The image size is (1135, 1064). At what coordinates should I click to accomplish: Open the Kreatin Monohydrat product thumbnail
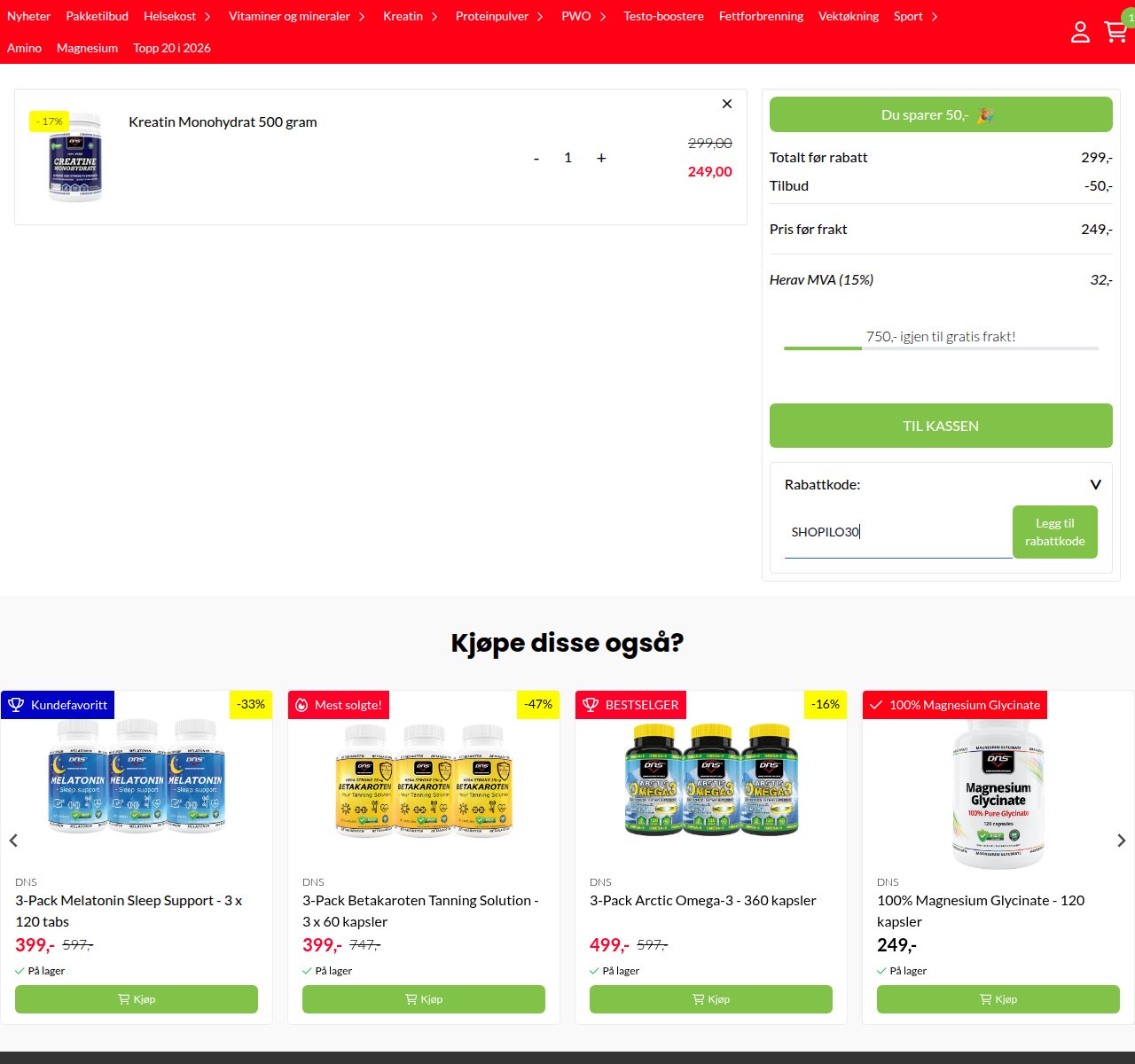(x=75, y=157)
